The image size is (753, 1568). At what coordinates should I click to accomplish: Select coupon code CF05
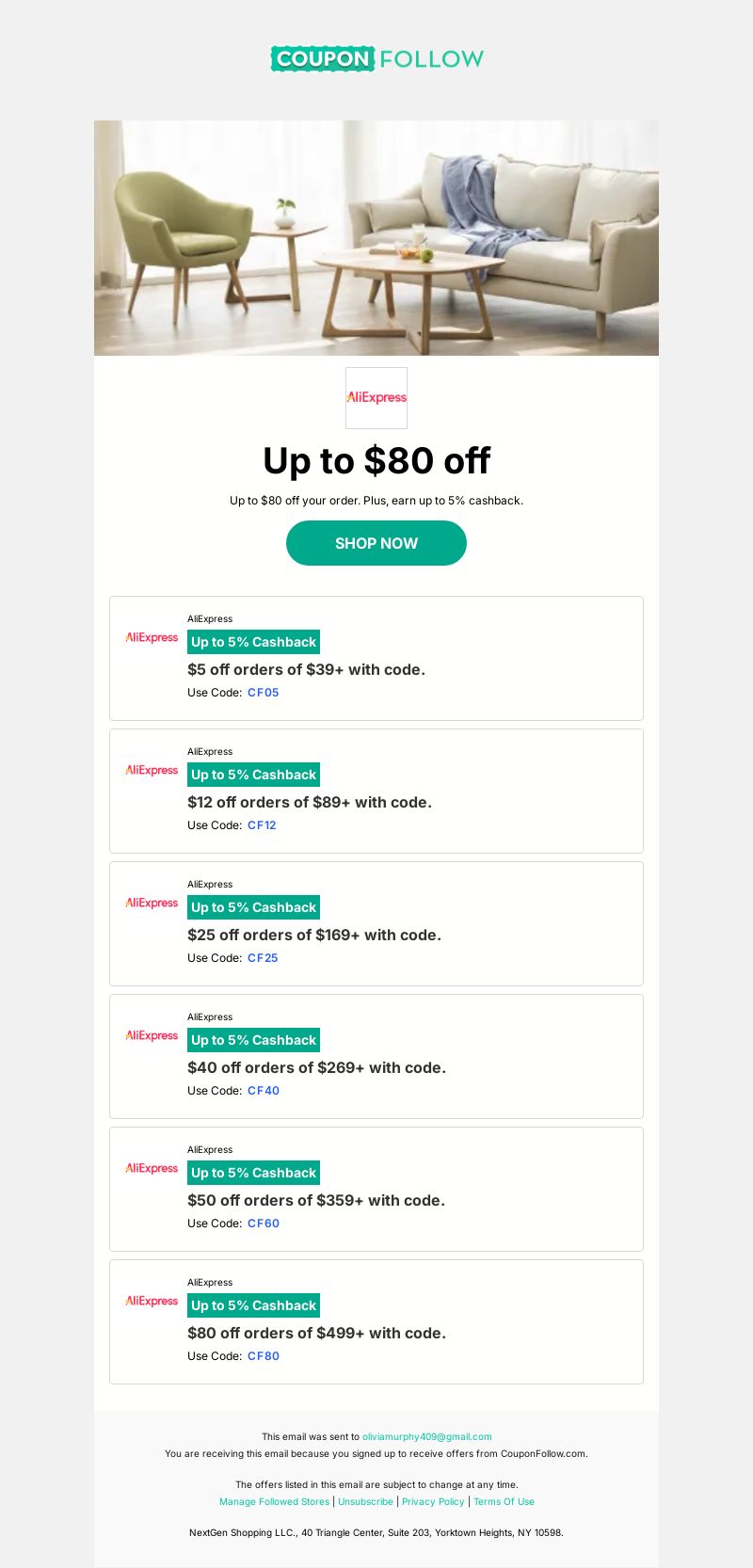click(x=264, y=693)
